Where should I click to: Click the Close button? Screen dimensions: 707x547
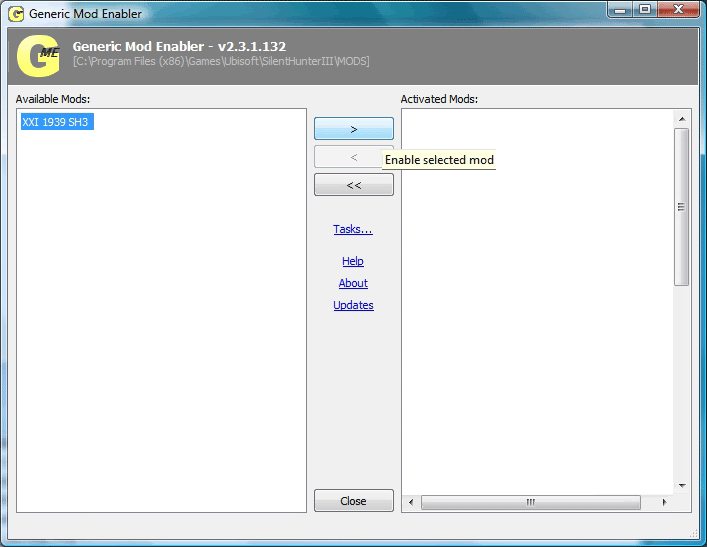354,501
